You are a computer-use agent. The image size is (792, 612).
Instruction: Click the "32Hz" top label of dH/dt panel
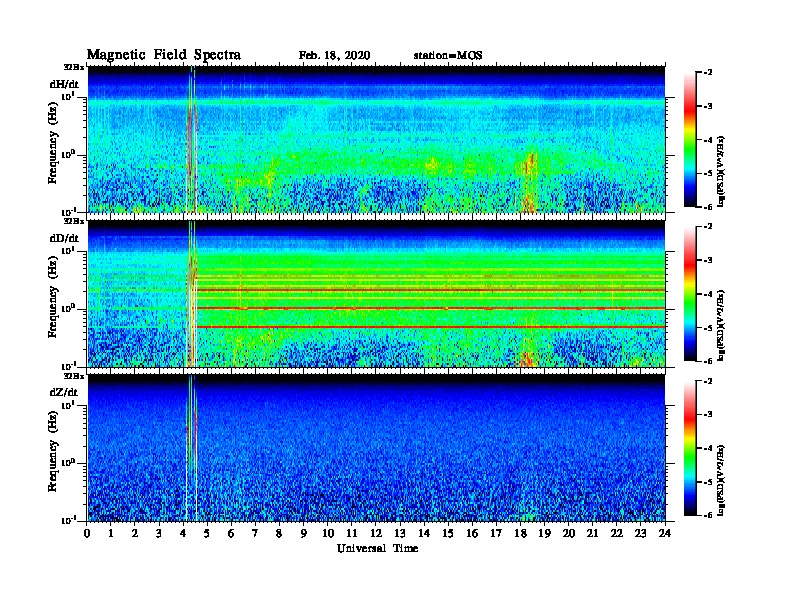pos(74,67)
